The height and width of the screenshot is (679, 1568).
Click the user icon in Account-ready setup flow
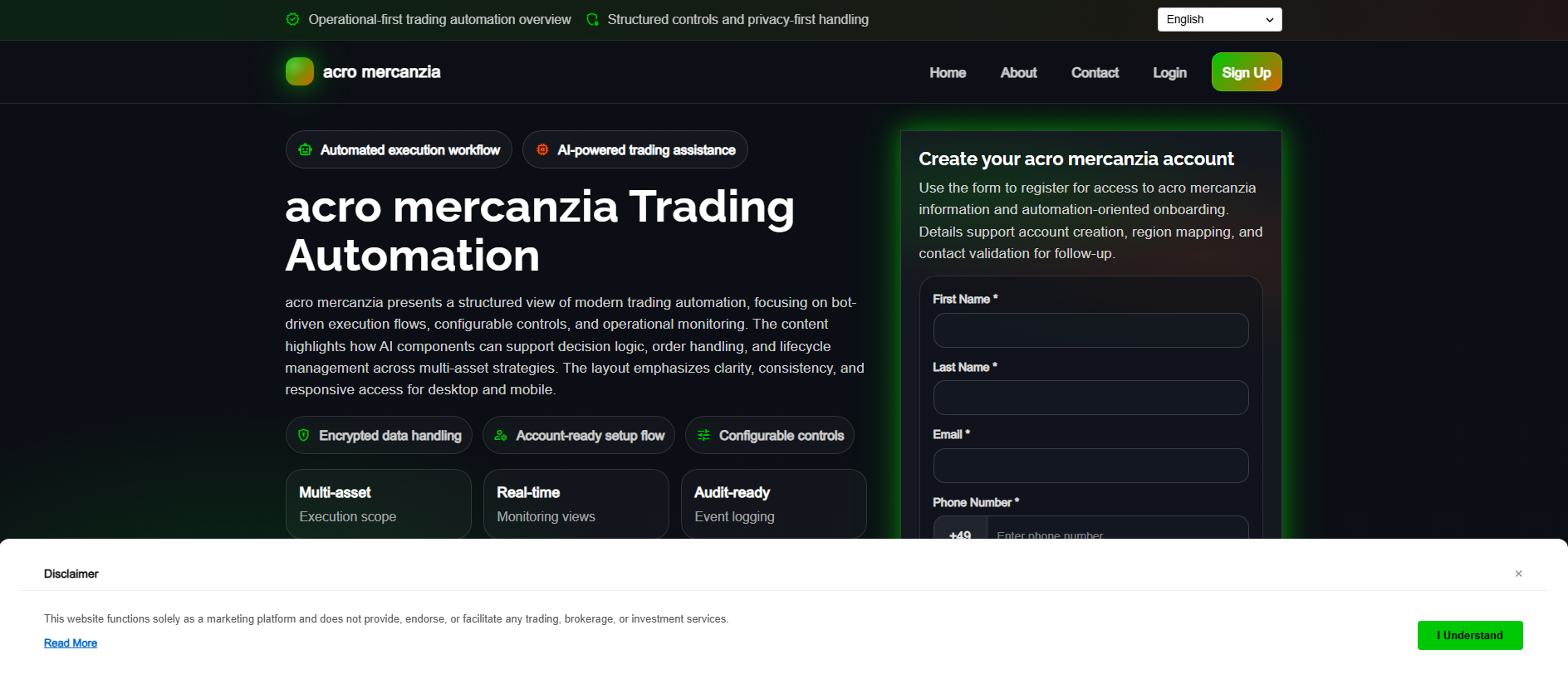tap(501, 435)
